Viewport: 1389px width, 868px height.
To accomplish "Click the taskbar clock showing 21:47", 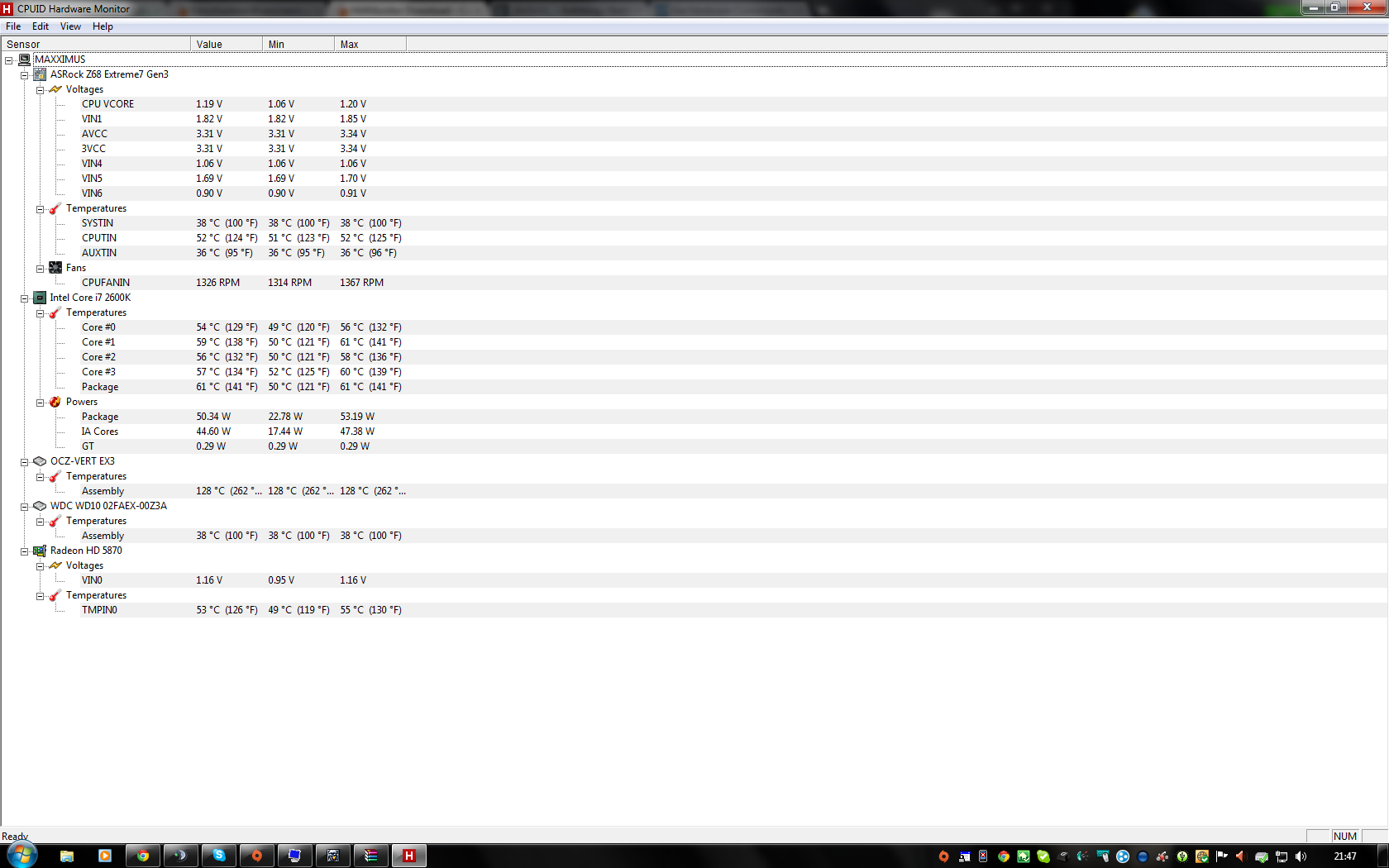I will pyautogui.click(x=1345, y=856).
